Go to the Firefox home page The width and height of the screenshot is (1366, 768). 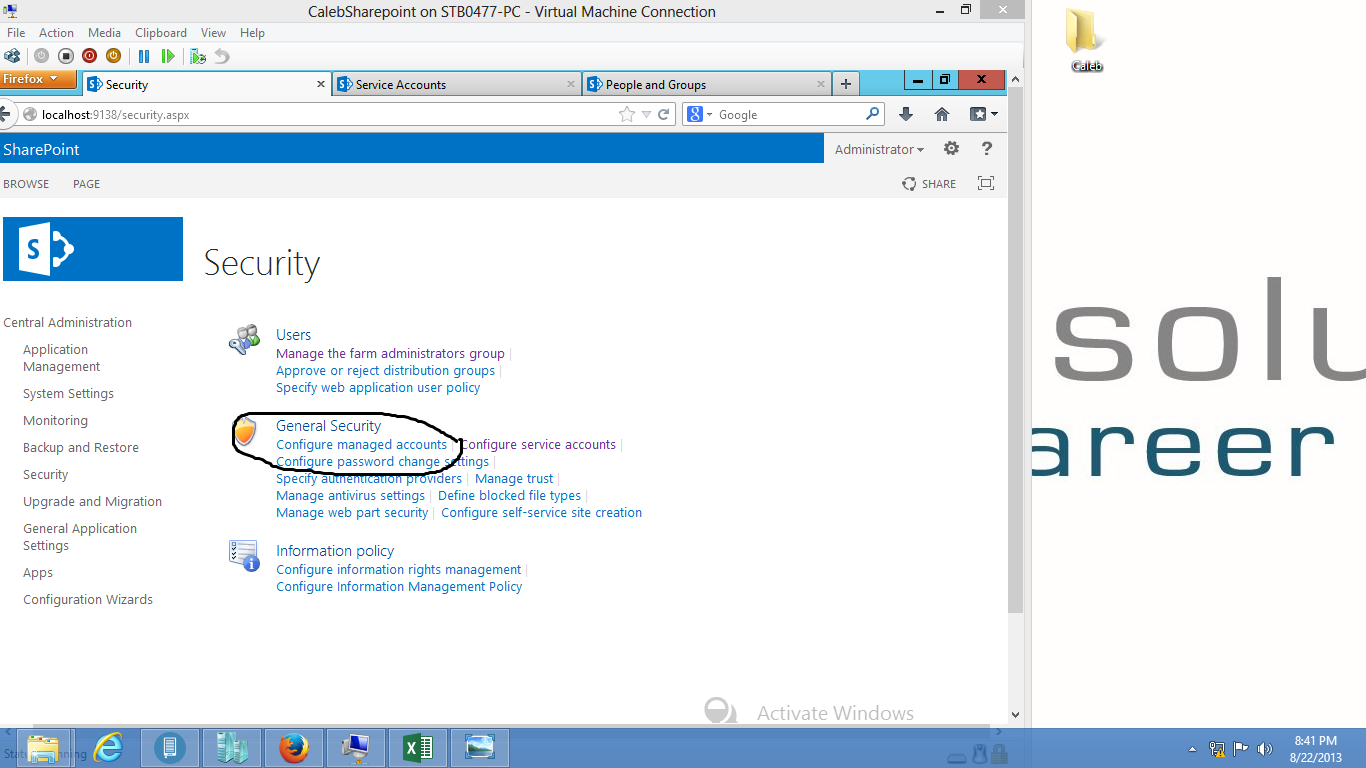point(941,114)
